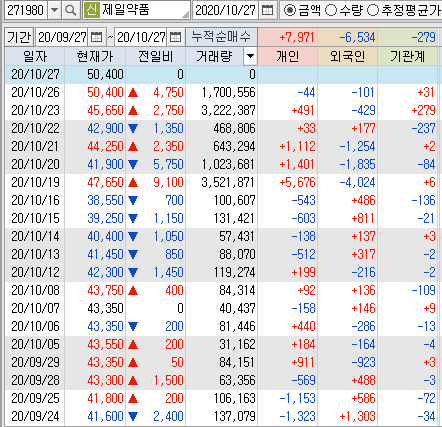Click the 기간 button

[x=19, y=37]
